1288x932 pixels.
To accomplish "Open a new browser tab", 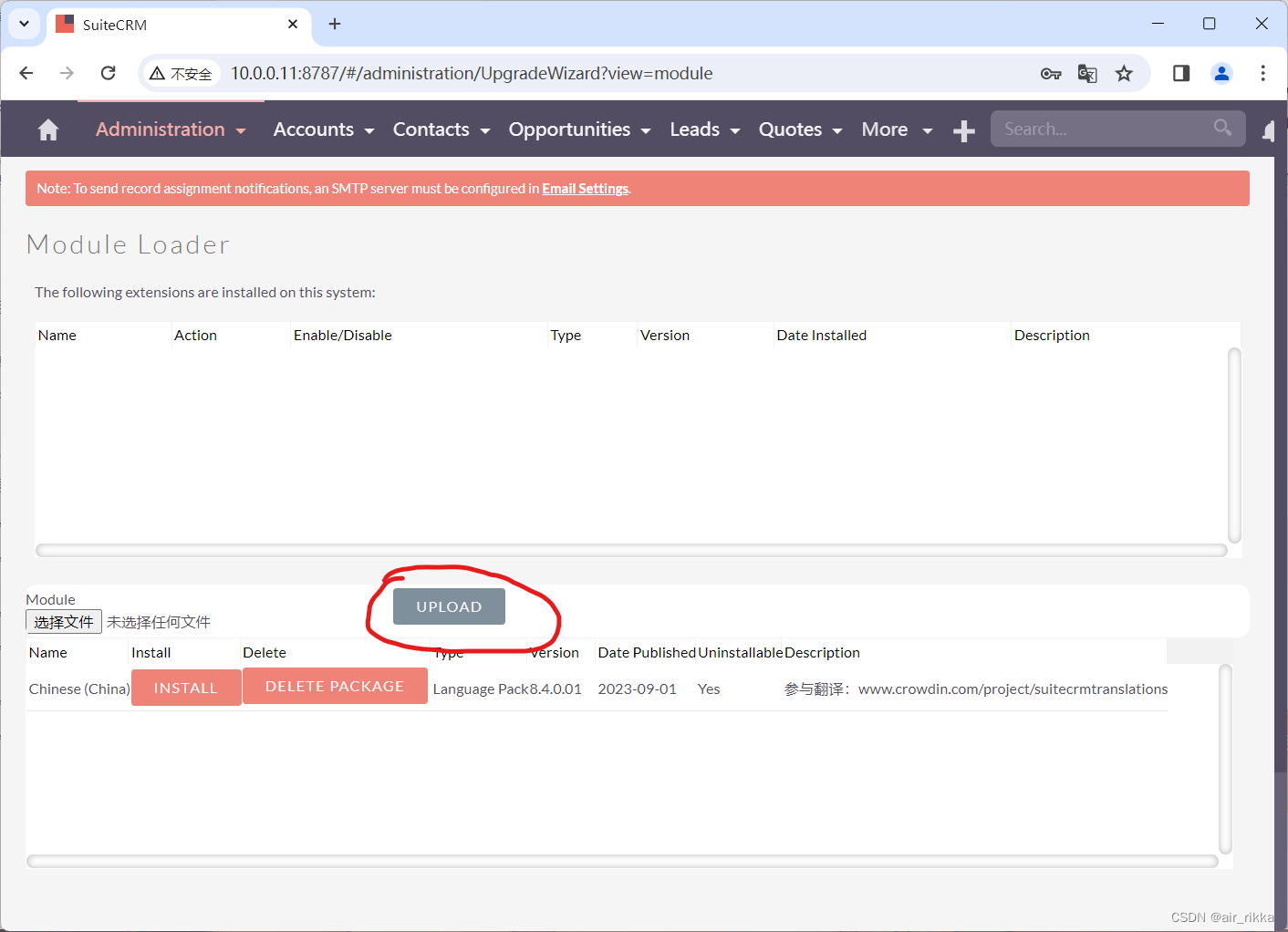I will point(334,25).
